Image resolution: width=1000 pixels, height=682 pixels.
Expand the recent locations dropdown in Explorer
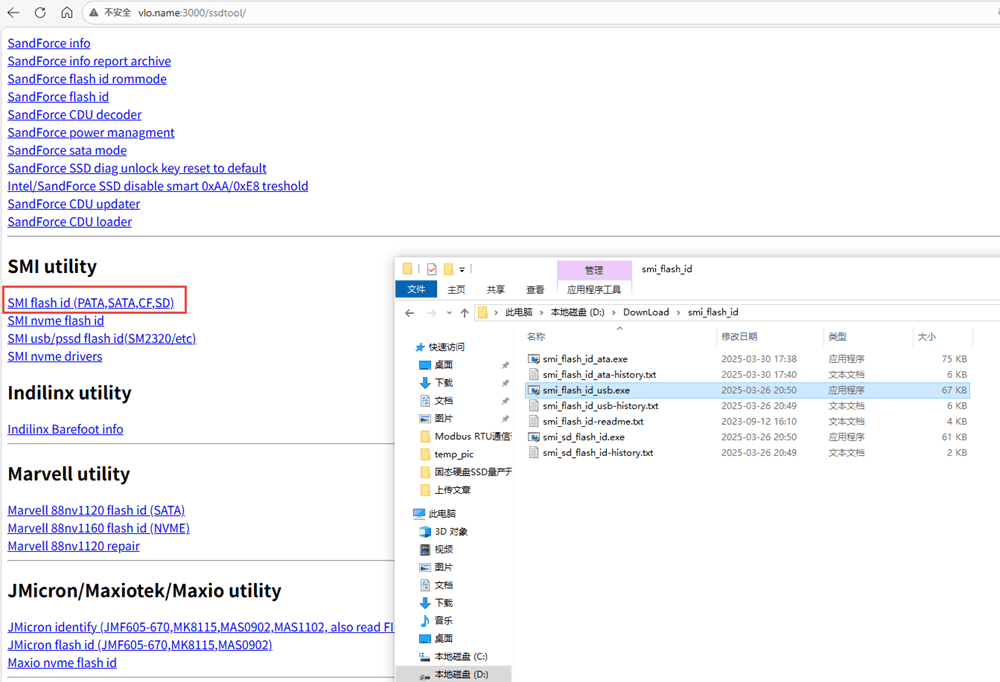click(x=446, y=313)
